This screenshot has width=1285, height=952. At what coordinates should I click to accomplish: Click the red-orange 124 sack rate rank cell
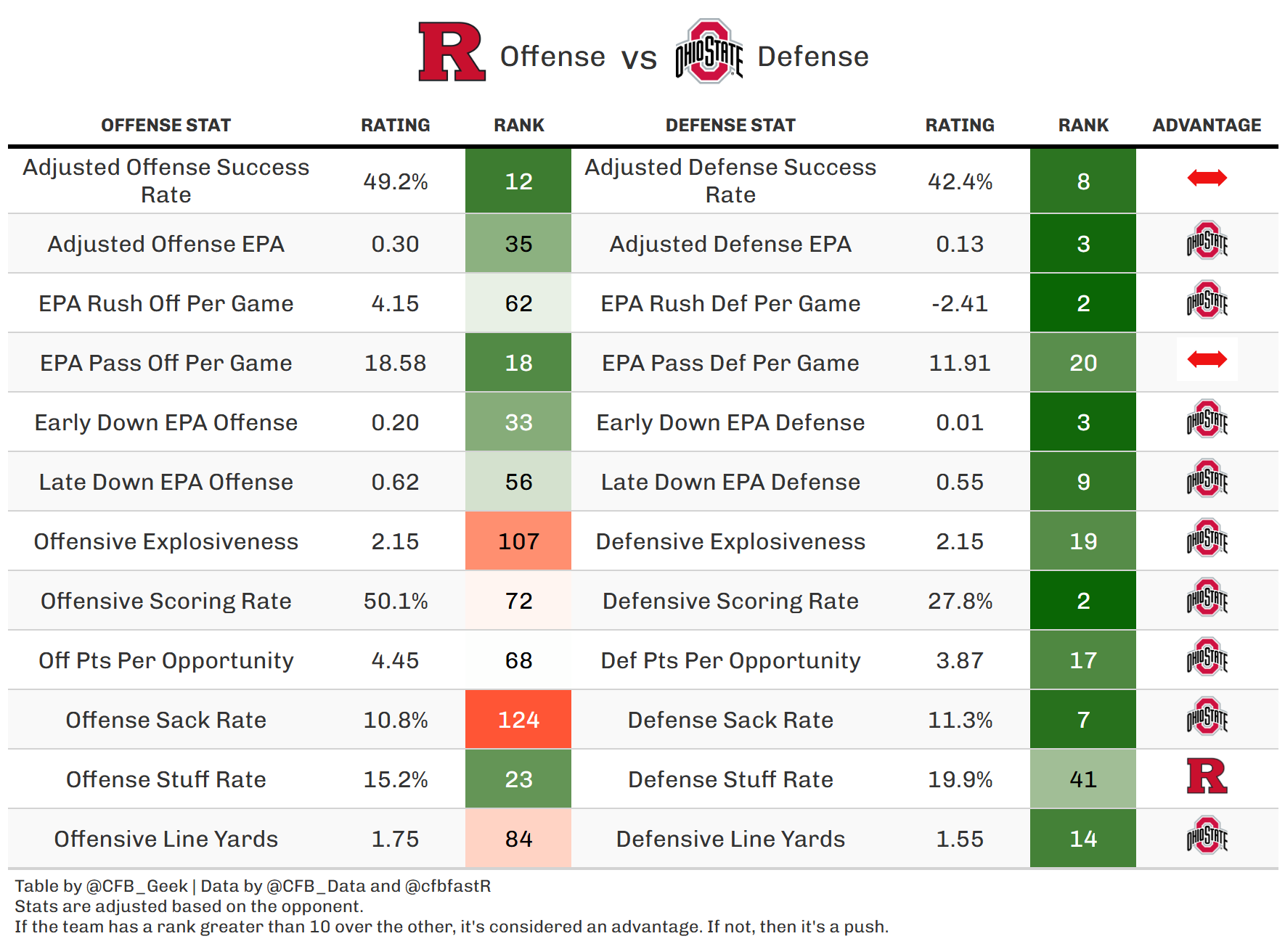(x=518, y=720)
